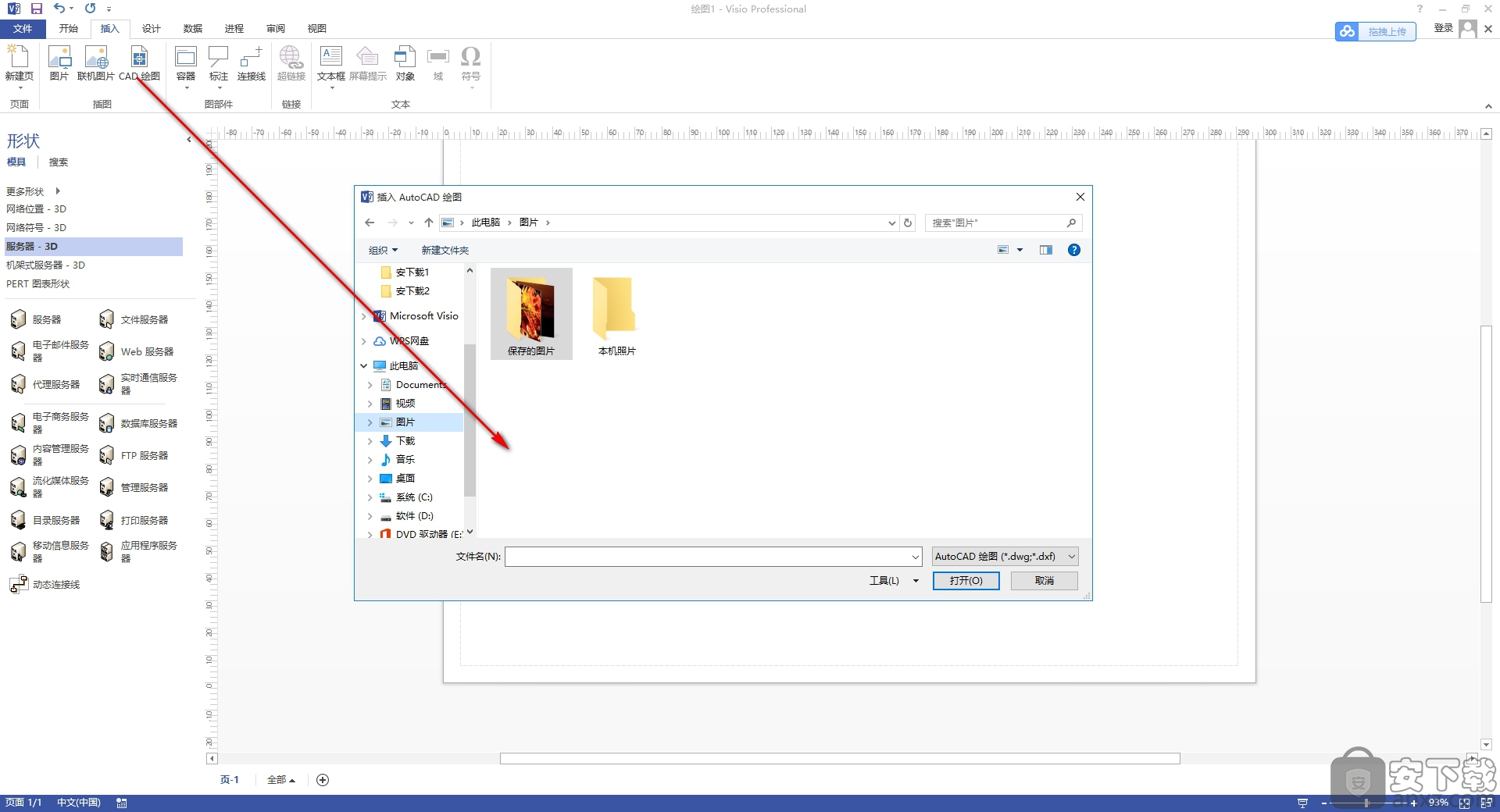Click the Connector (连接线) icon
The height and width of the screenshot is (812, 1500).
pos(252,62)
